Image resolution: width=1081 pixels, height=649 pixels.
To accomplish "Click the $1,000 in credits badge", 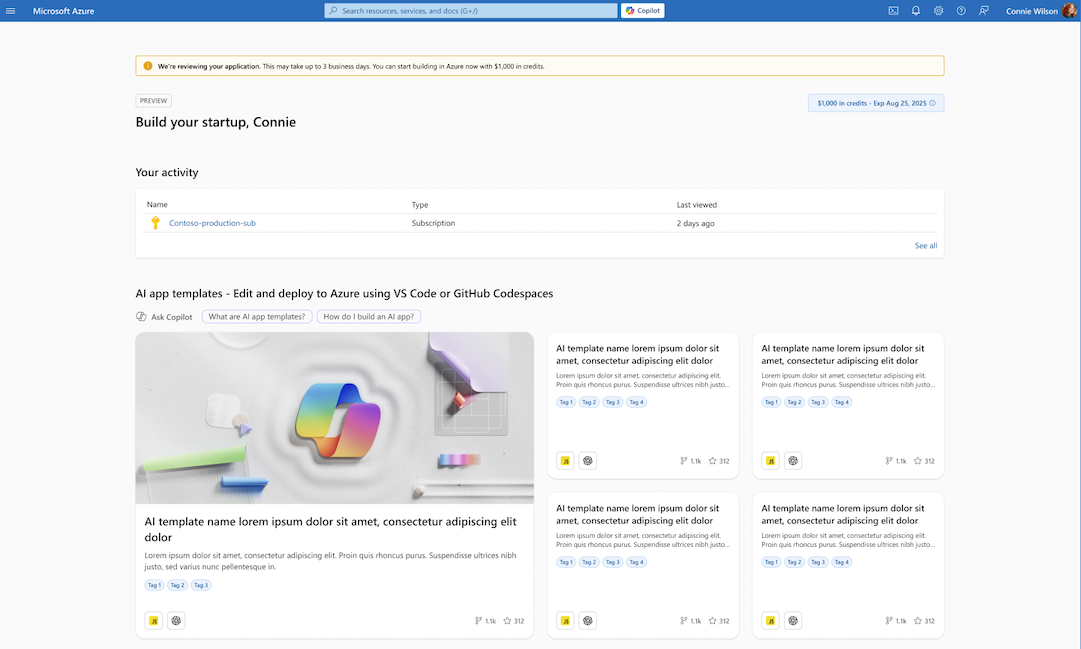I will point(876,103).
